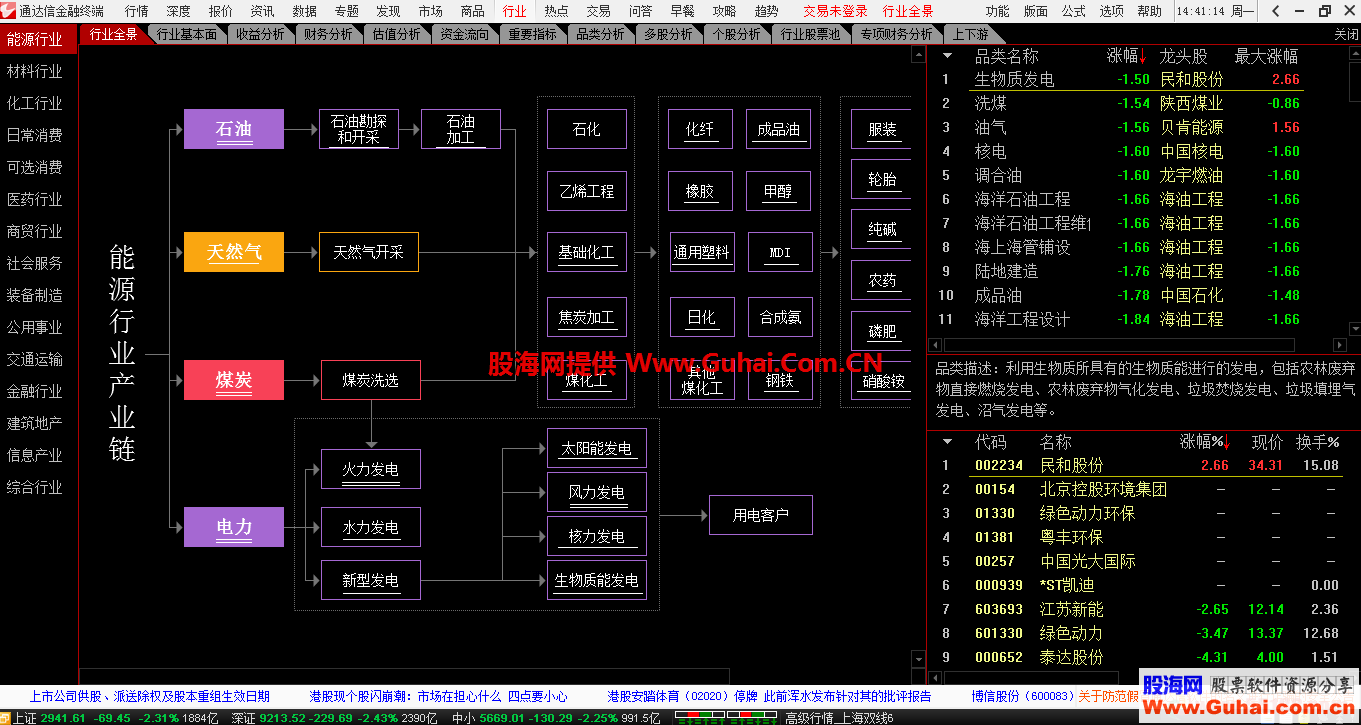
Task: Click the purple 石油 node
Action: (x=234, y=130)
